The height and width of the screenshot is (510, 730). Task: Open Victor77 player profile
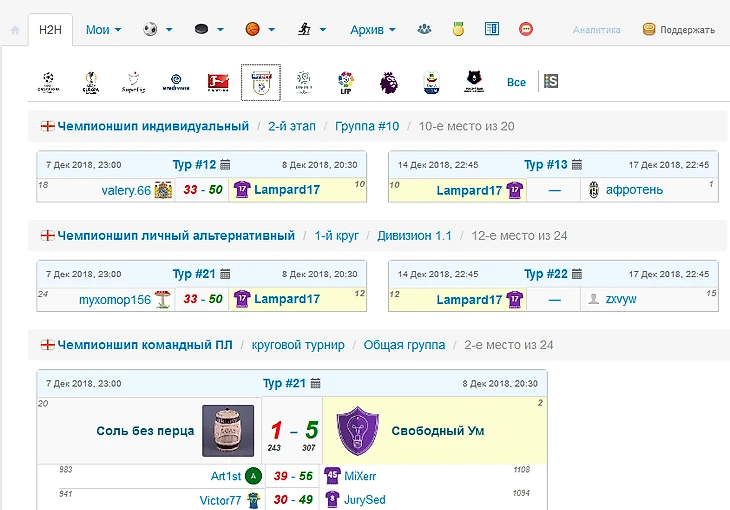tap(220, 500)
